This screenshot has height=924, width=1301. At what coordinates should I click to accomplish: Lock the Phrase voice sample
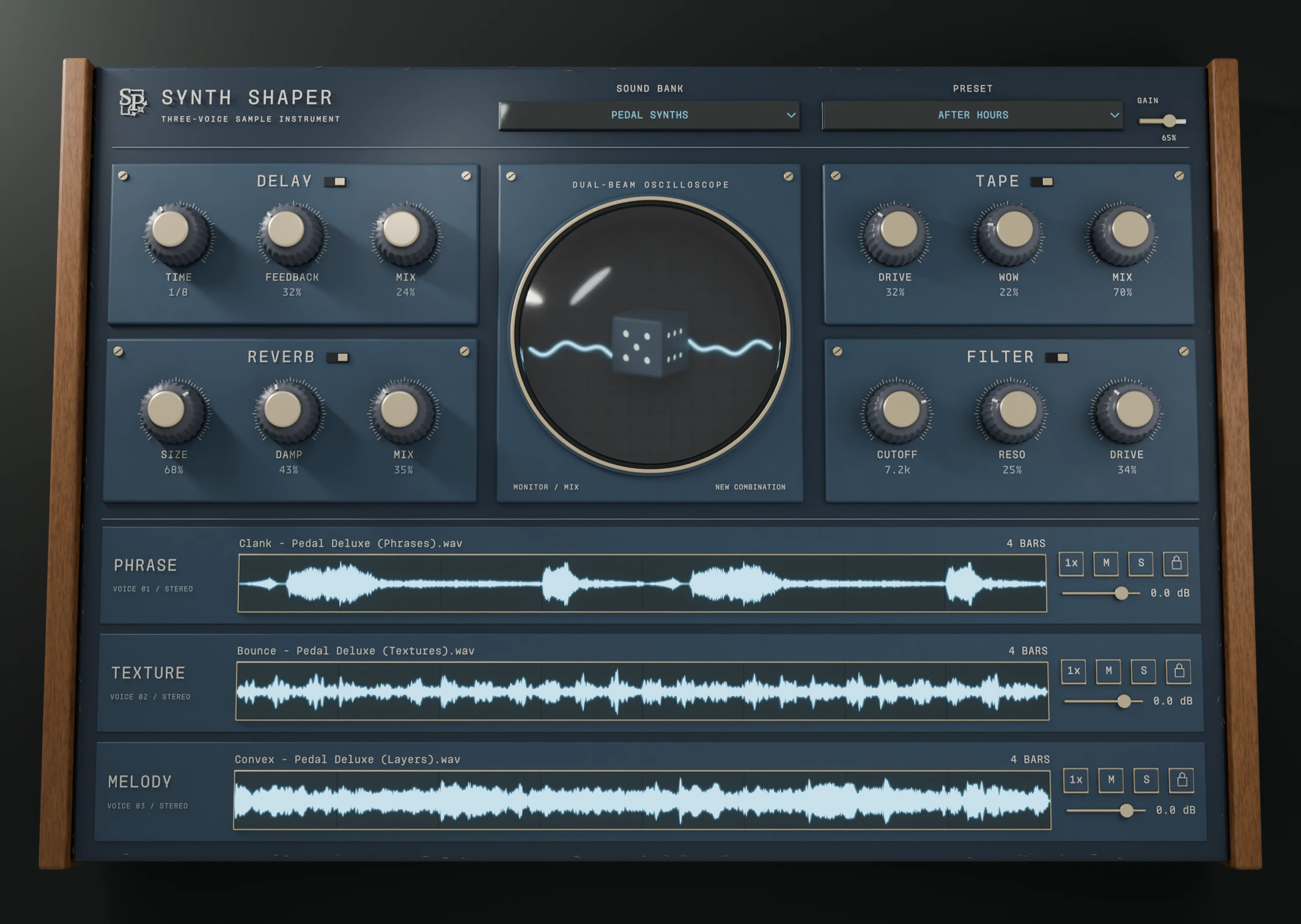1176,563
